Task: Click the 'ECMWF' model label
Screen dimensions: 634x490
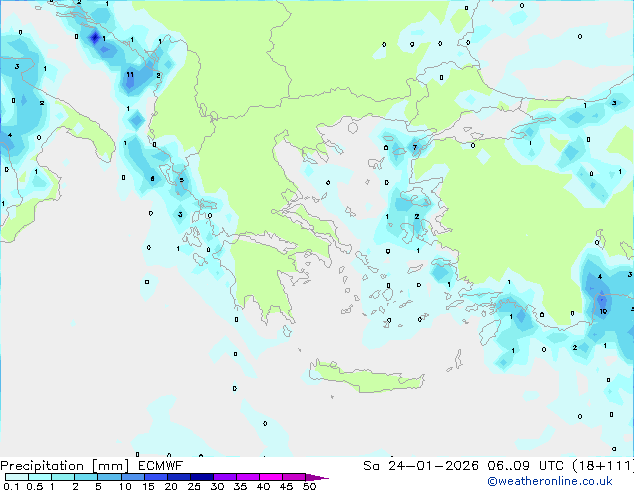Action: (x=161, y=466)
